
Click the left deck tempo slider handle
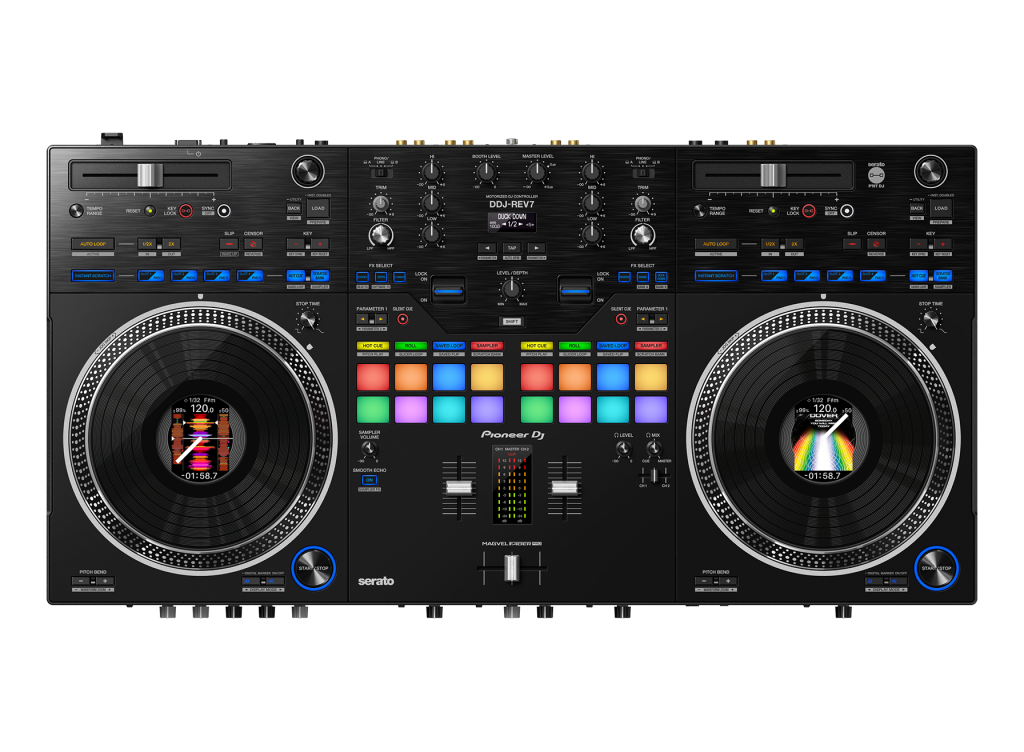pos(150,175)
